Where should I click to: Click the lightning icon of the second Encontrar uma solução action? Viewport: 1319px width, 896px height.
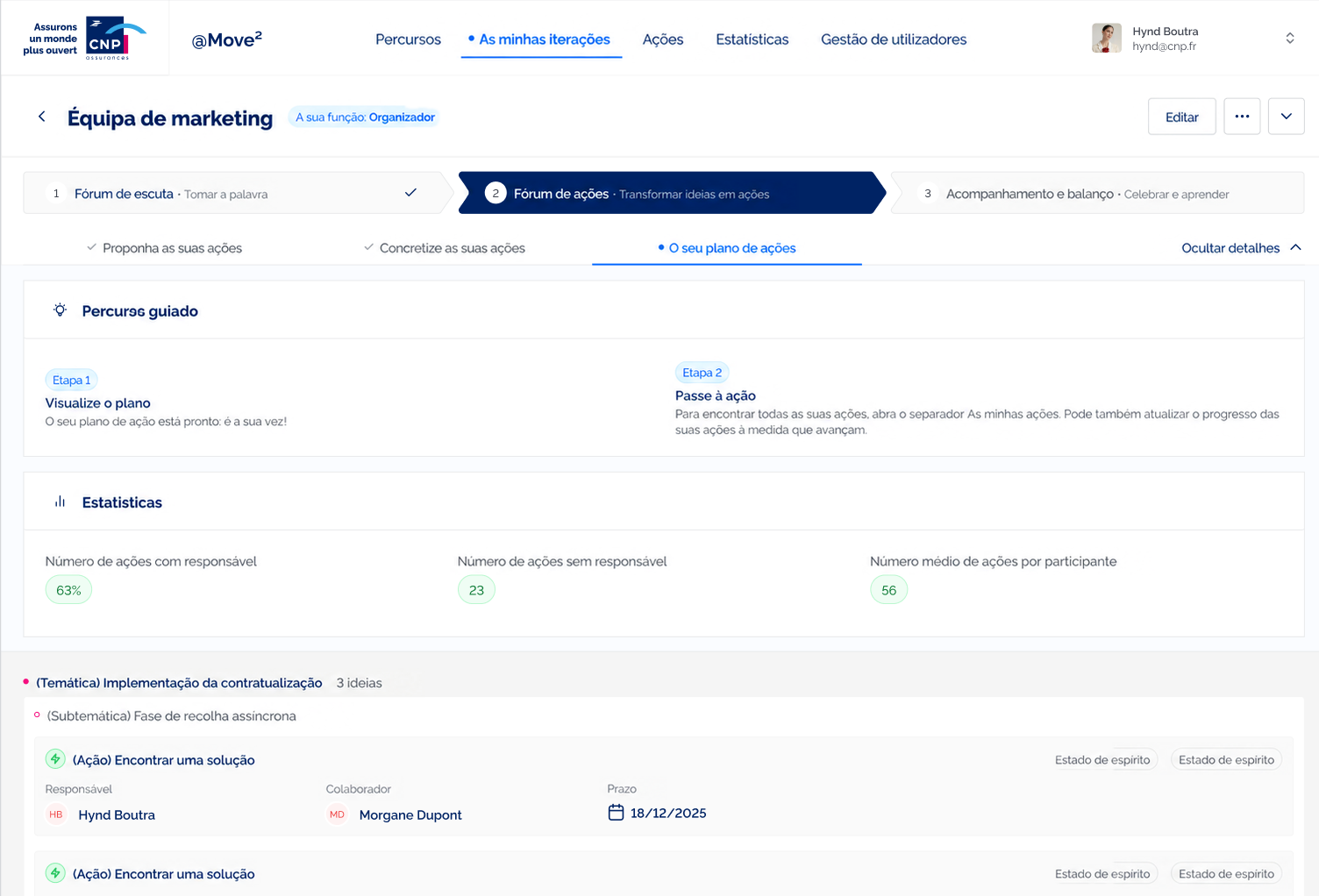[x=55, y=873]
